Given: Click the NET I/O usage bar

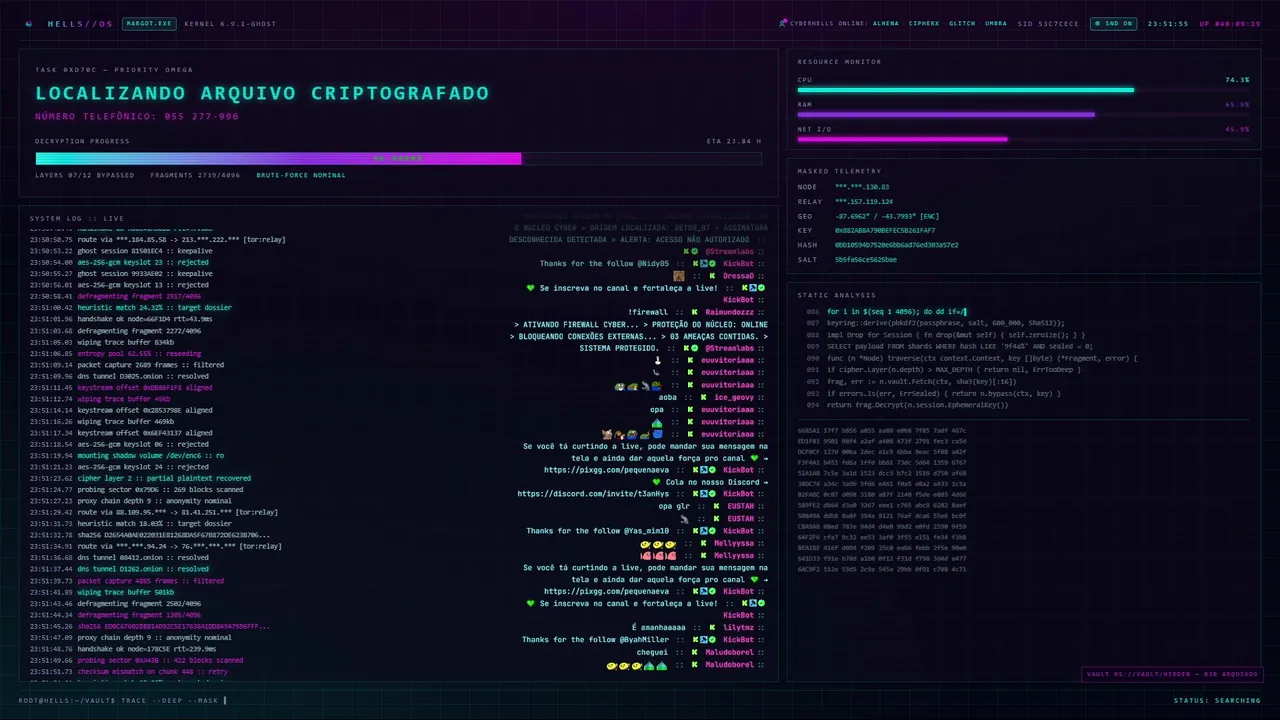Looking at the screenshot, I should click(x=1023, y=139).
